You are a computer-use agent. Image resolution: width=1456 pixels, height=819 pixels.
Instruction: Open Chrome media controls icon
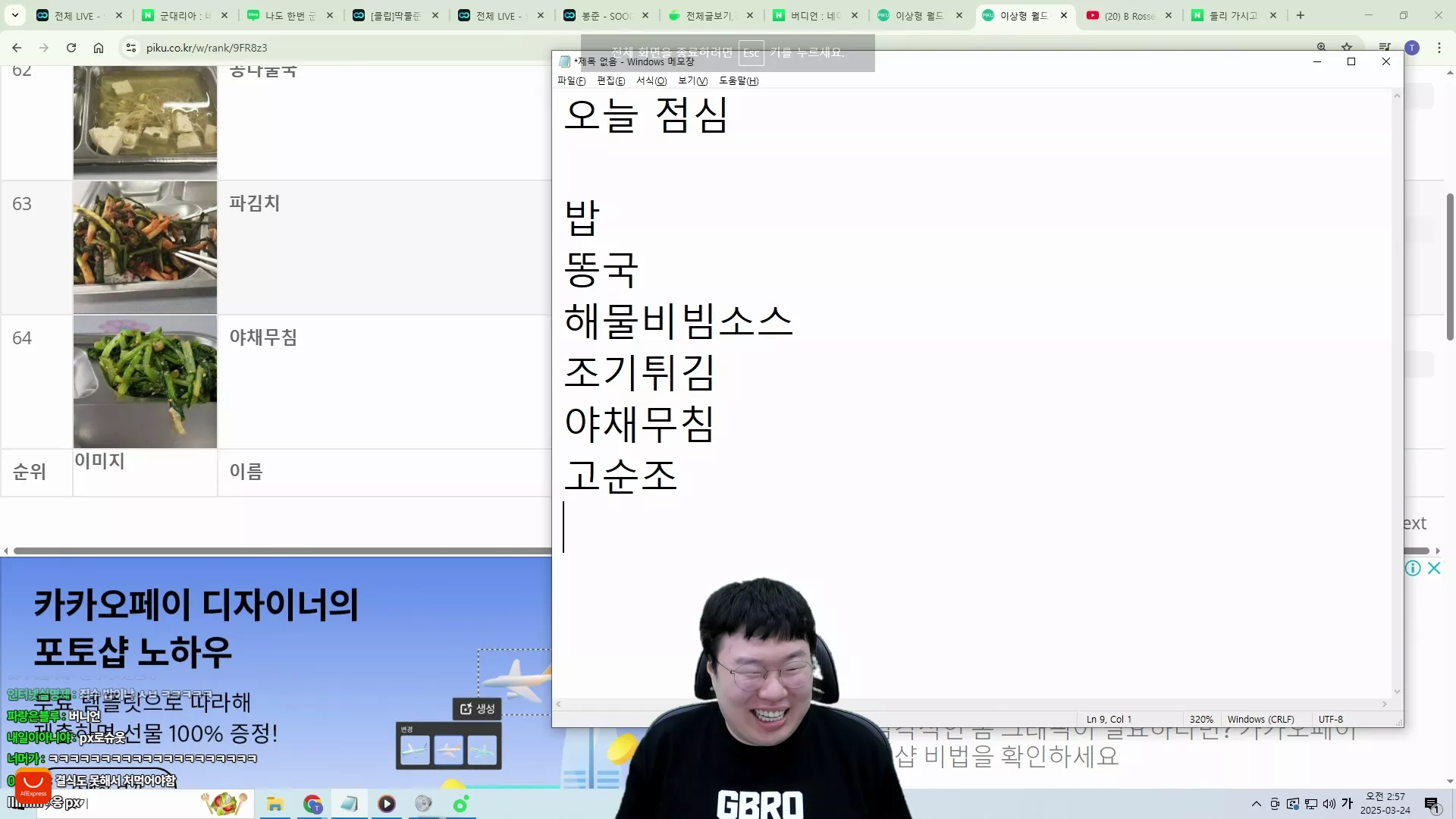[x=1385, y=48]
